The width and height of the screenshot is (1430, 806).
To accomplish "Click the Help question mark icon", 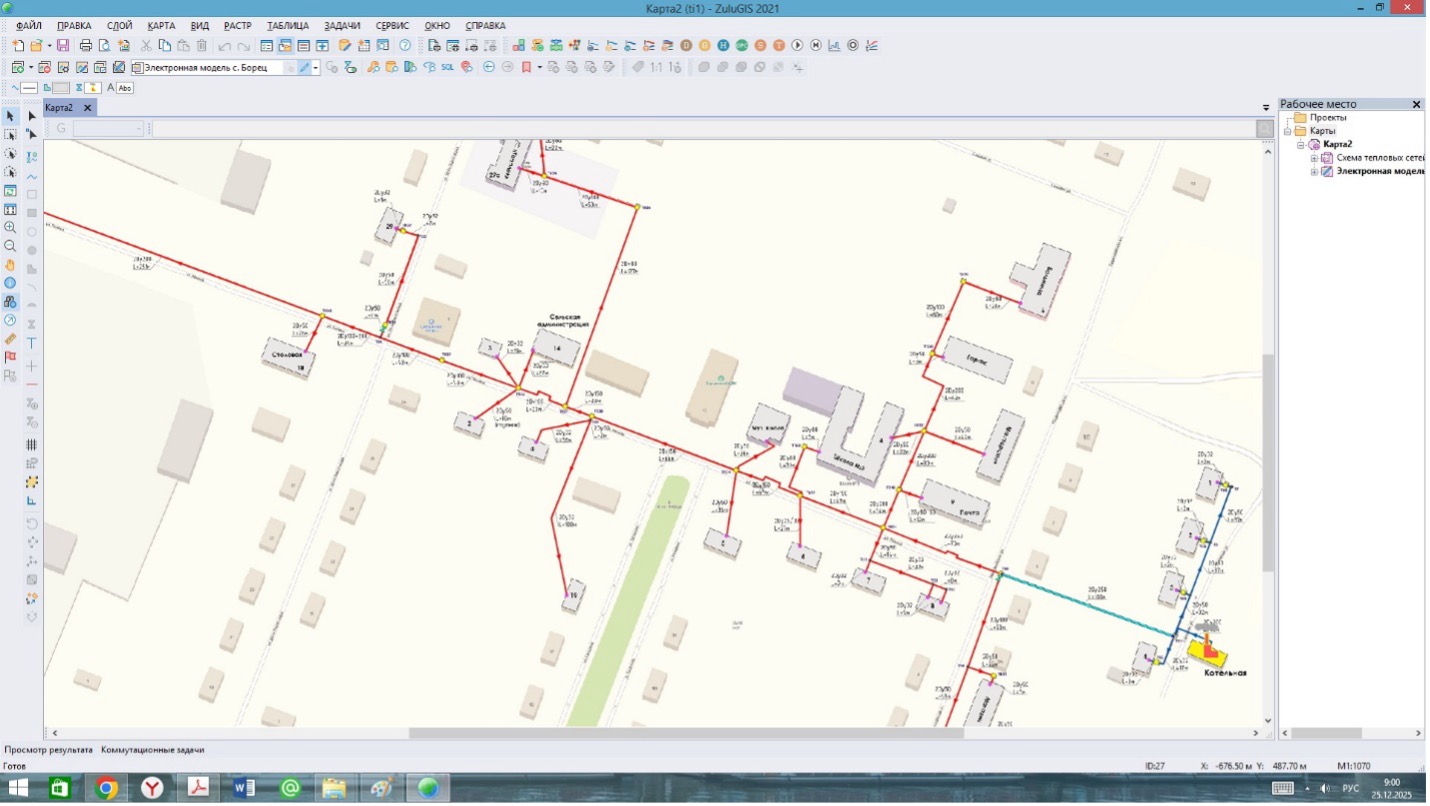I will [x=405, y=46].
